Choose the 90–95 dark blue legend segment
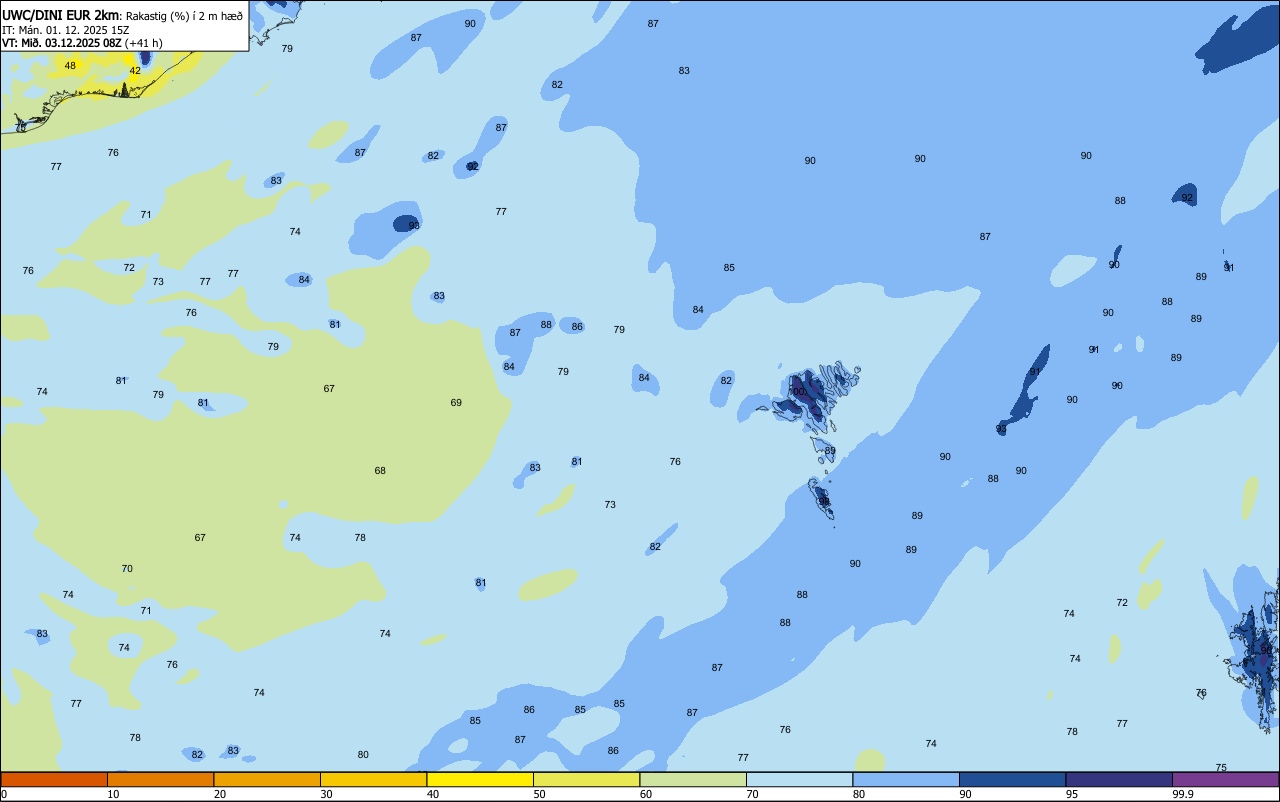Image resolution: width=1280 pixels, height=802 pixels. click(1012, 779)
